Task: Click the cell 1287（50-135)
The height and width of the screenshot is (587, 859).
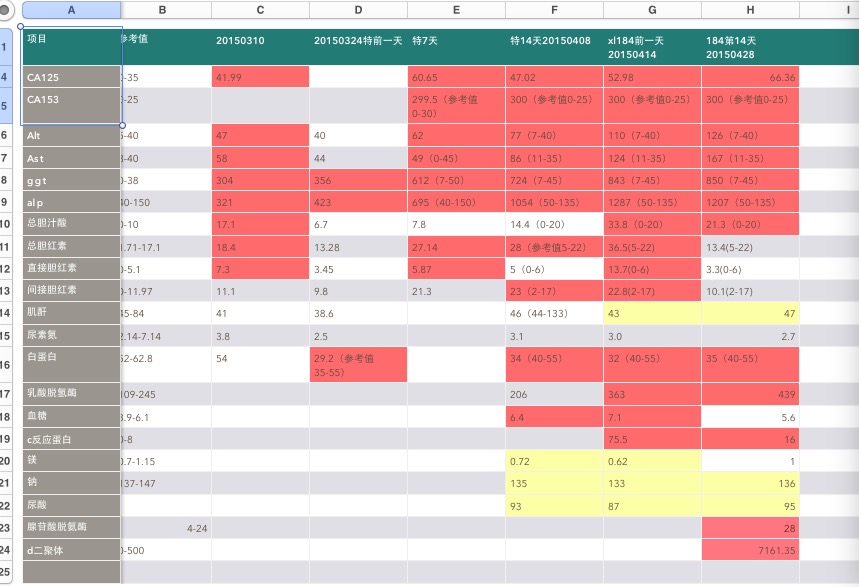Action: (x=652, y=202)
